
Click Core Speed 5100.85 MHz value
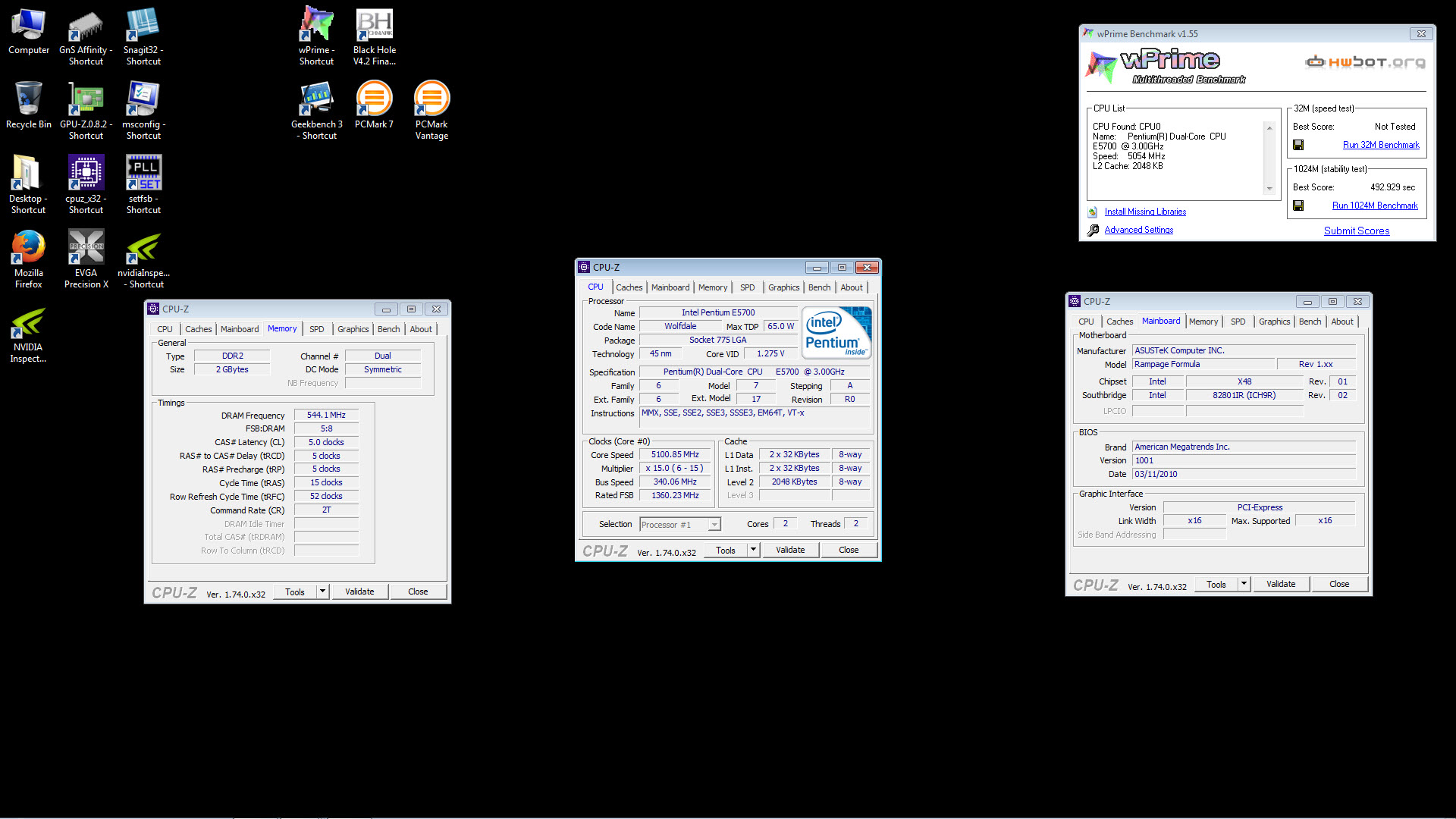(x=675, y=455)
